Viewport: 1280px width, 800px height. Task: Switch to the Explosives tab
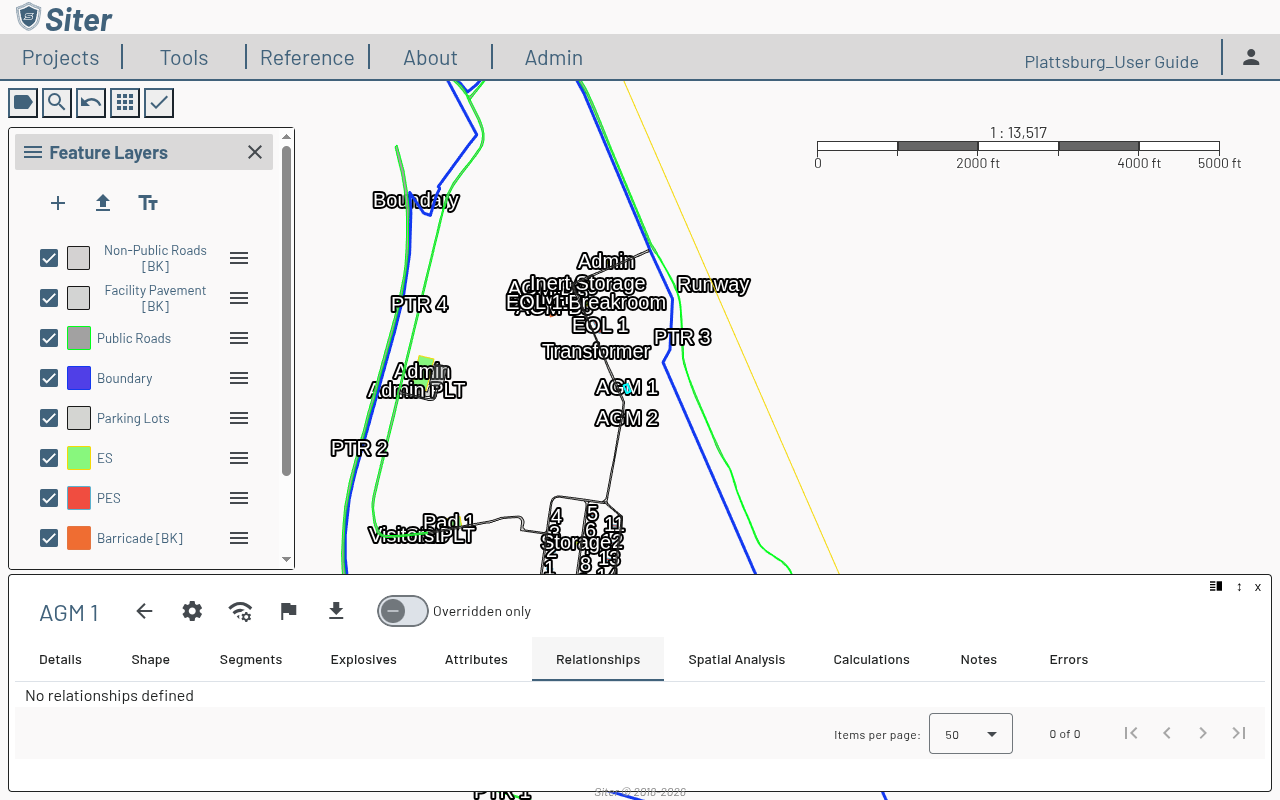(x=364, y=659)
